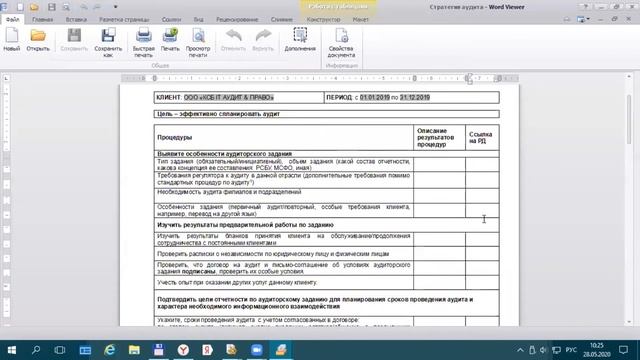
Task: Click heading Выявите особенности аудиторского задания
Action: tap(224, 154)
